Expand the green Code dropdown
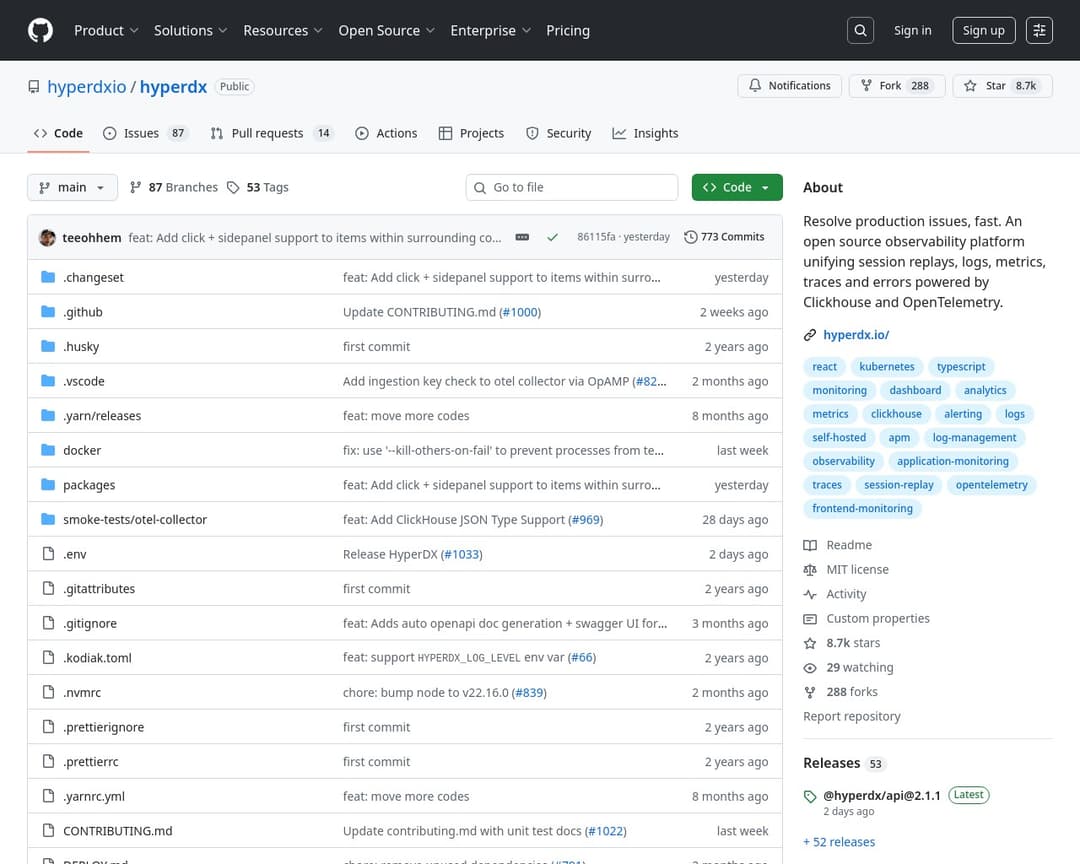Screen dimensions: 1080x864 pos(737,187)
